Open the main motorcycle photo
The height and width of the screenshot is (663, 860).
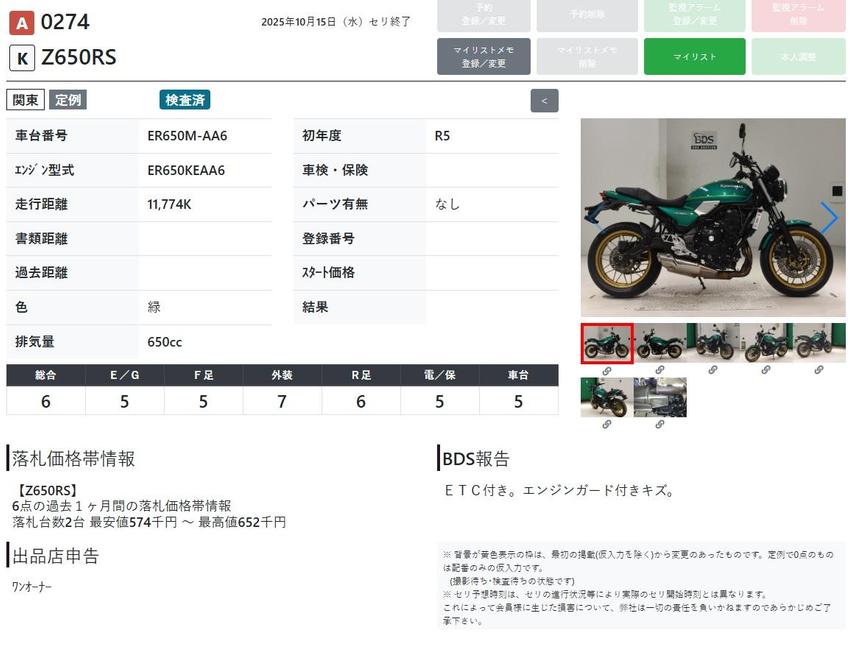pyautogui.click(x=712, y=218)
